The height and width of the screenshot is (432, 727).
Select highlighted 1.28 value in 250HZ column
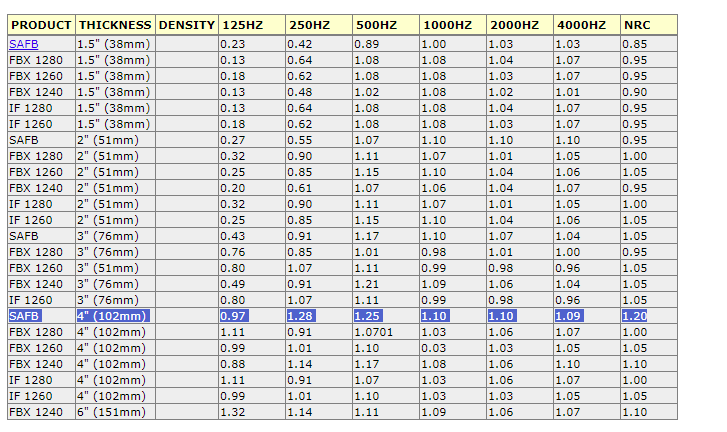[x=301, y=316]
